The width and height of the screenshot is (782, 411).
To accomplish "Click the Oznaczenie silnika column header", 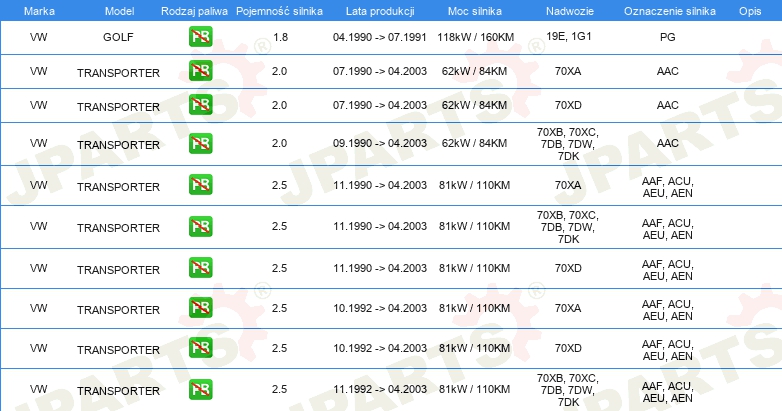I will [670, 11].
